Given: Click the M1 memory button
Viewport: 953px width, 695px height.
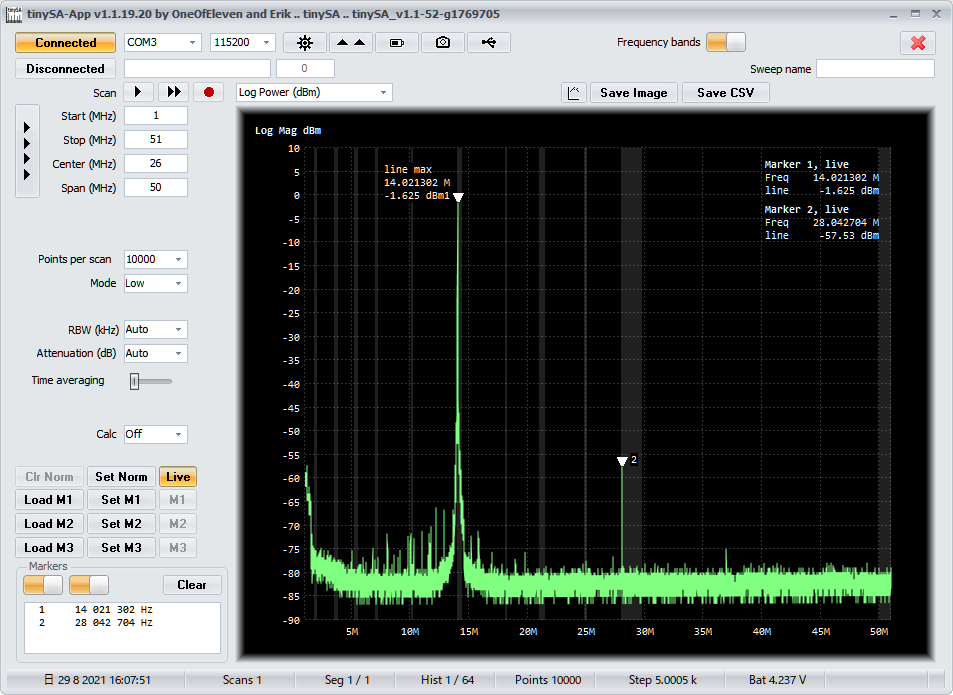Looking at the screenshot, I should click(177, 500).
